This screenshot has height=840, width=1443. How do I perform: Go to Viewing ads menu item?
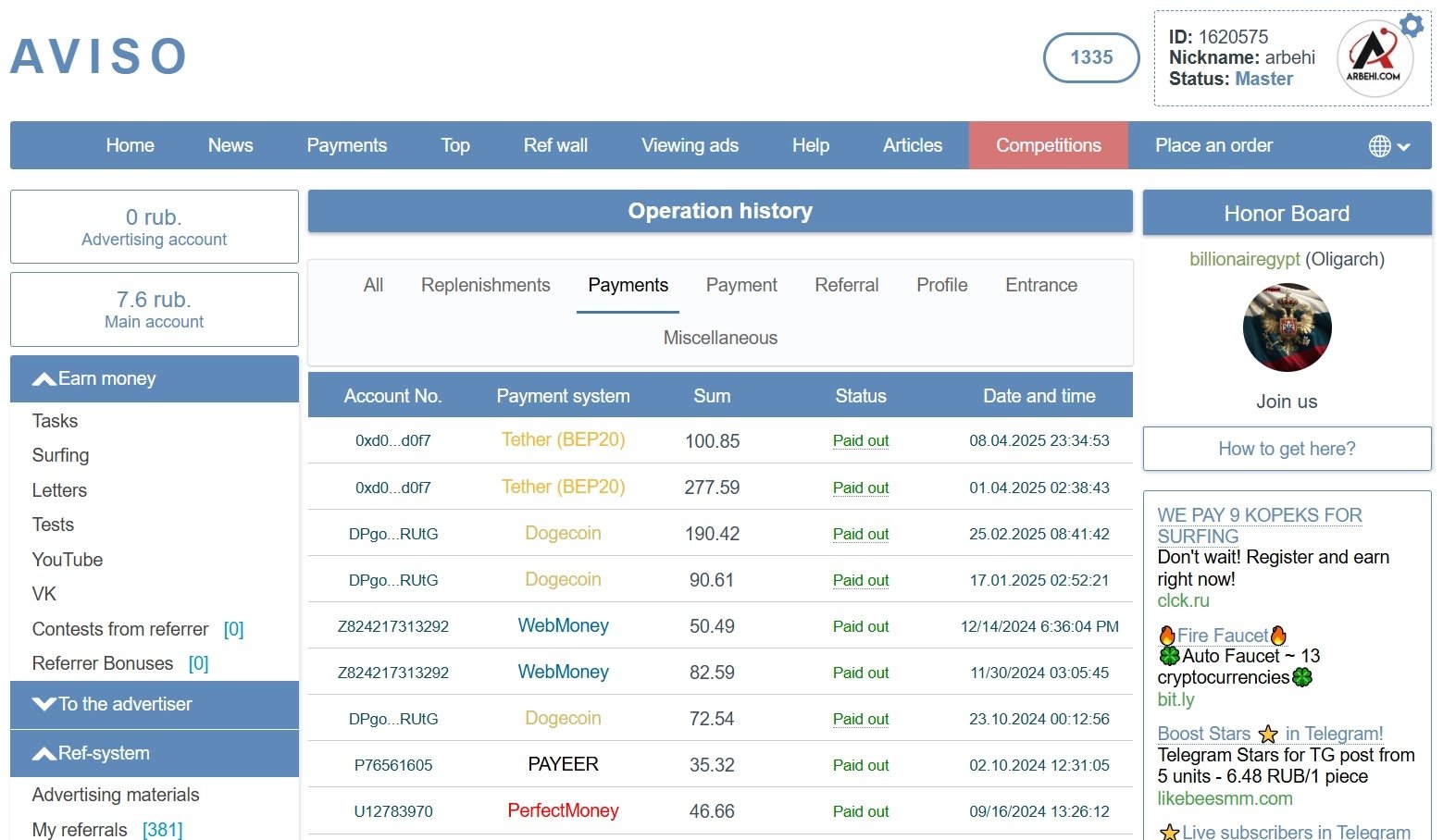click(x=690, y=146)
